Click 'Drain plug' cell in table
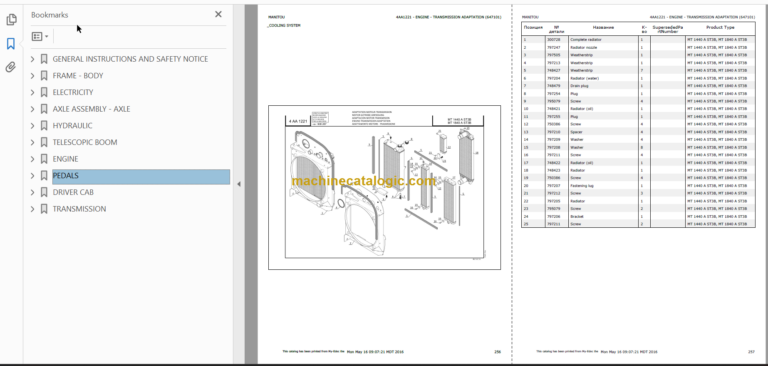 [579, 86]
